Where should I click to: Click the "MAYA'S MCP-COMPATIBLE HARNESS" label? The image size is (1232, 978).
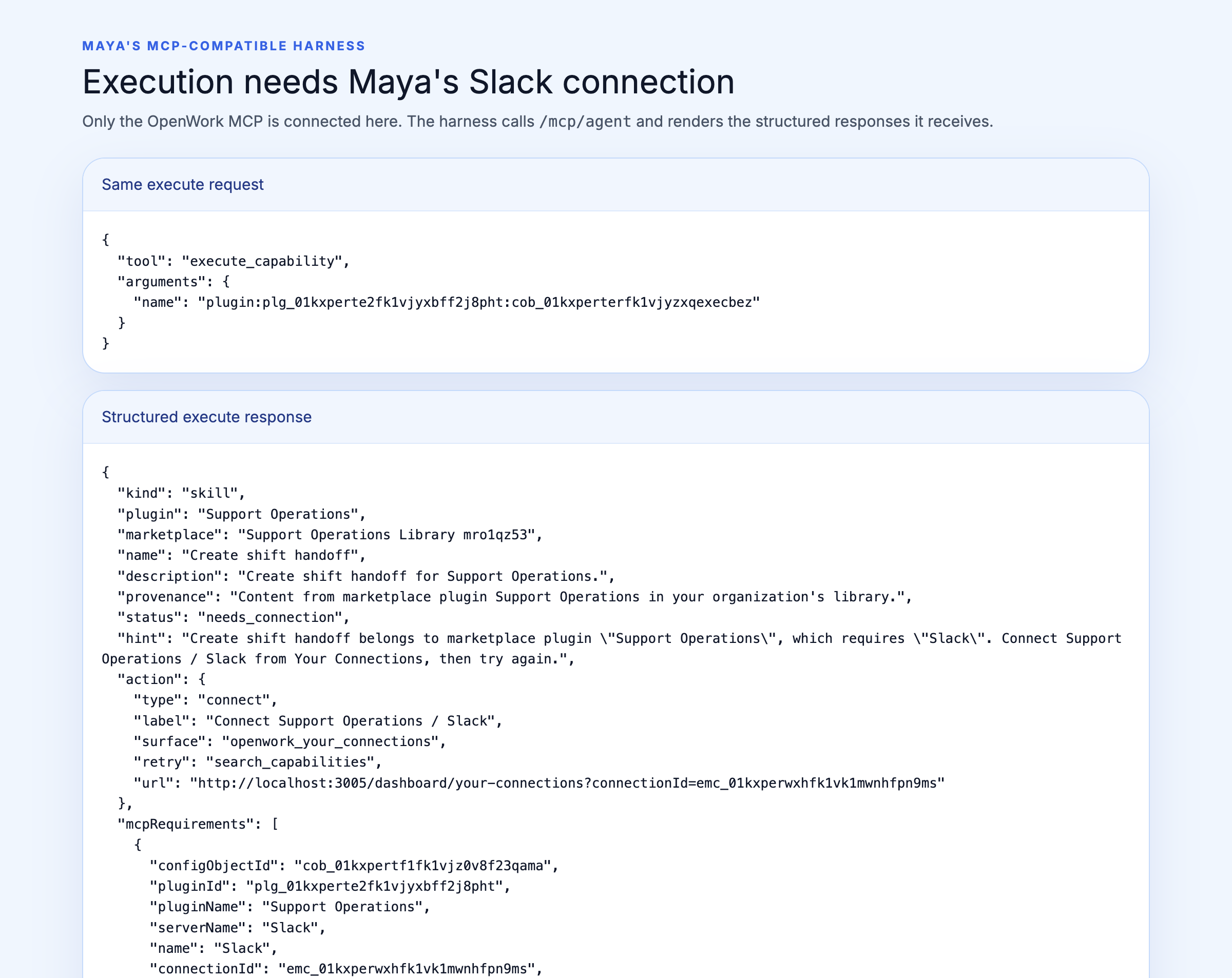pyautogui.click(x=223, y=46)
